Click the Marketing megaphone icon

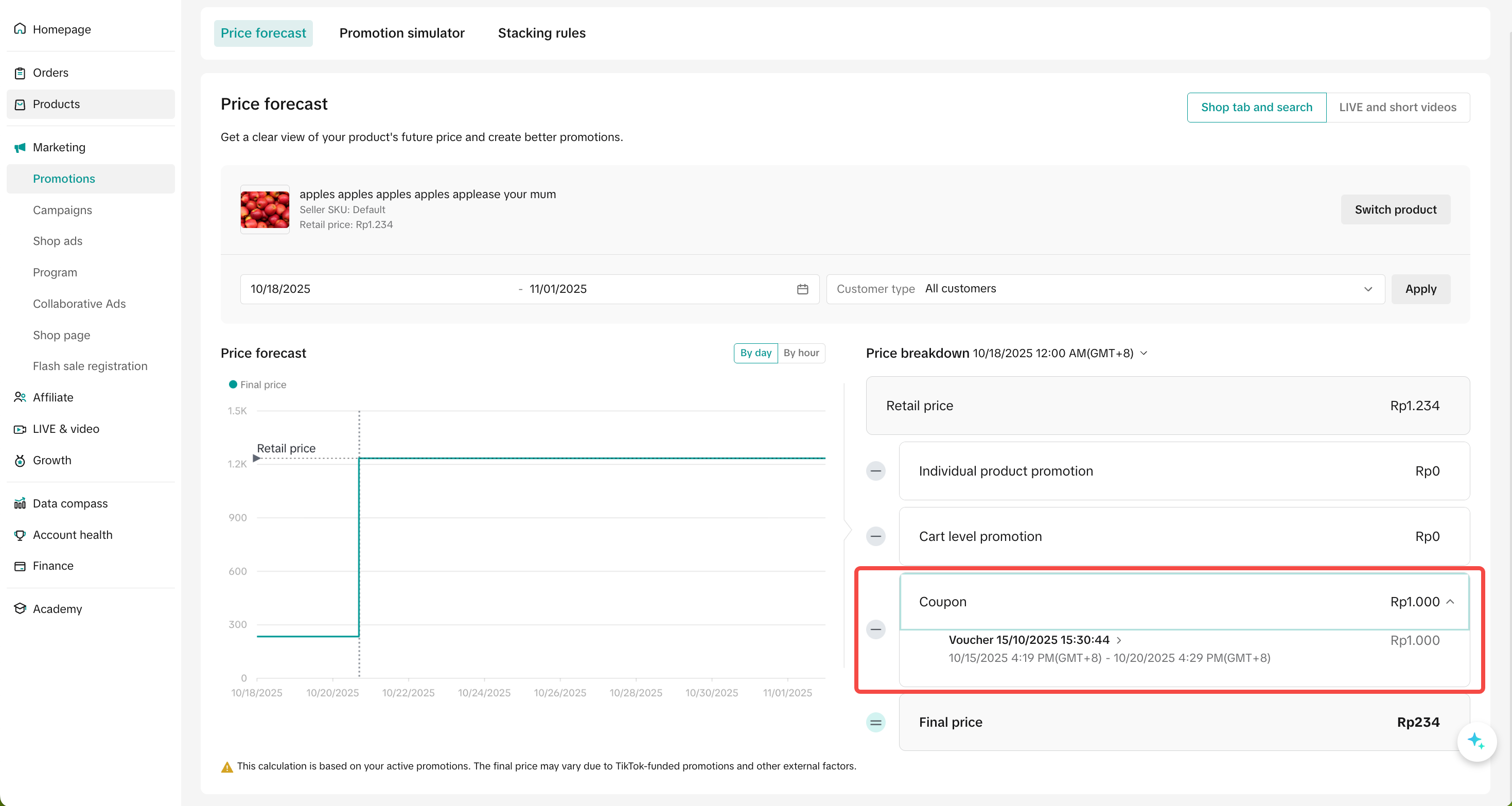tap(20, 147)
